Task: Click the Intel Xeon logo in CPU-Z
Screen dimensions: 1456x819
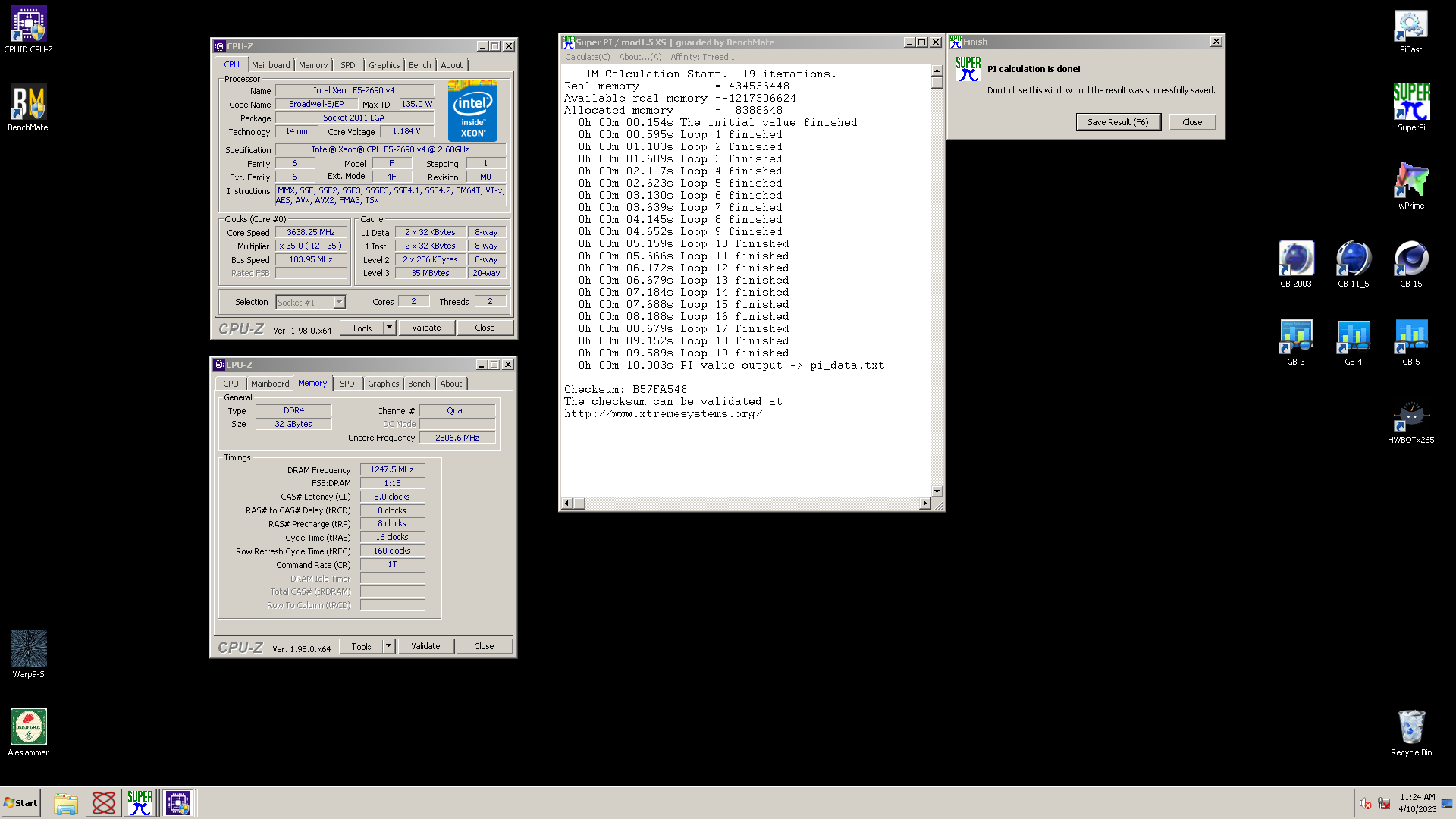Action: click(472, 111)
